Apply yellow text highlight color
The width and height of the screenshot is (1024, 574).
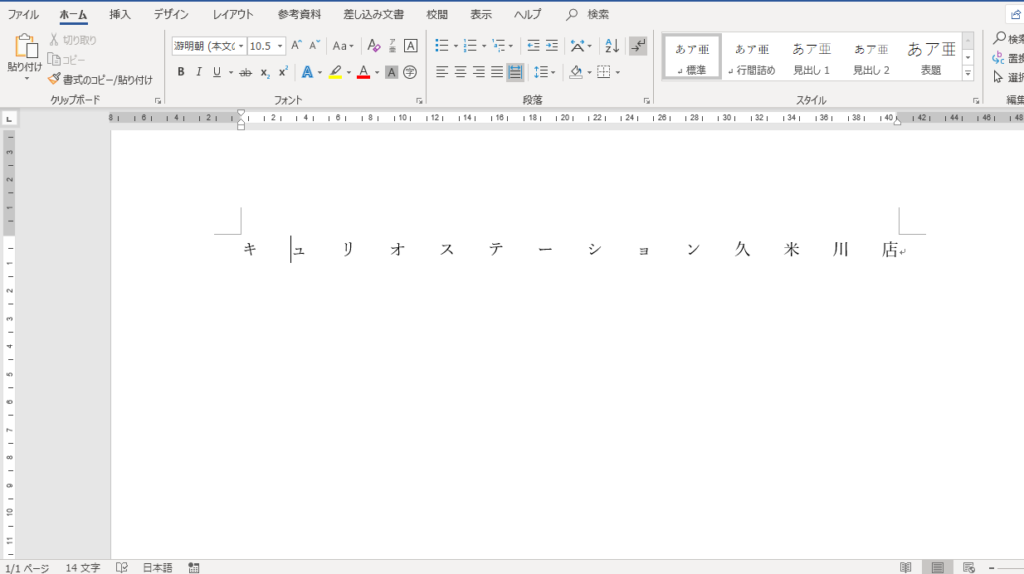click(x=335, y=72)
